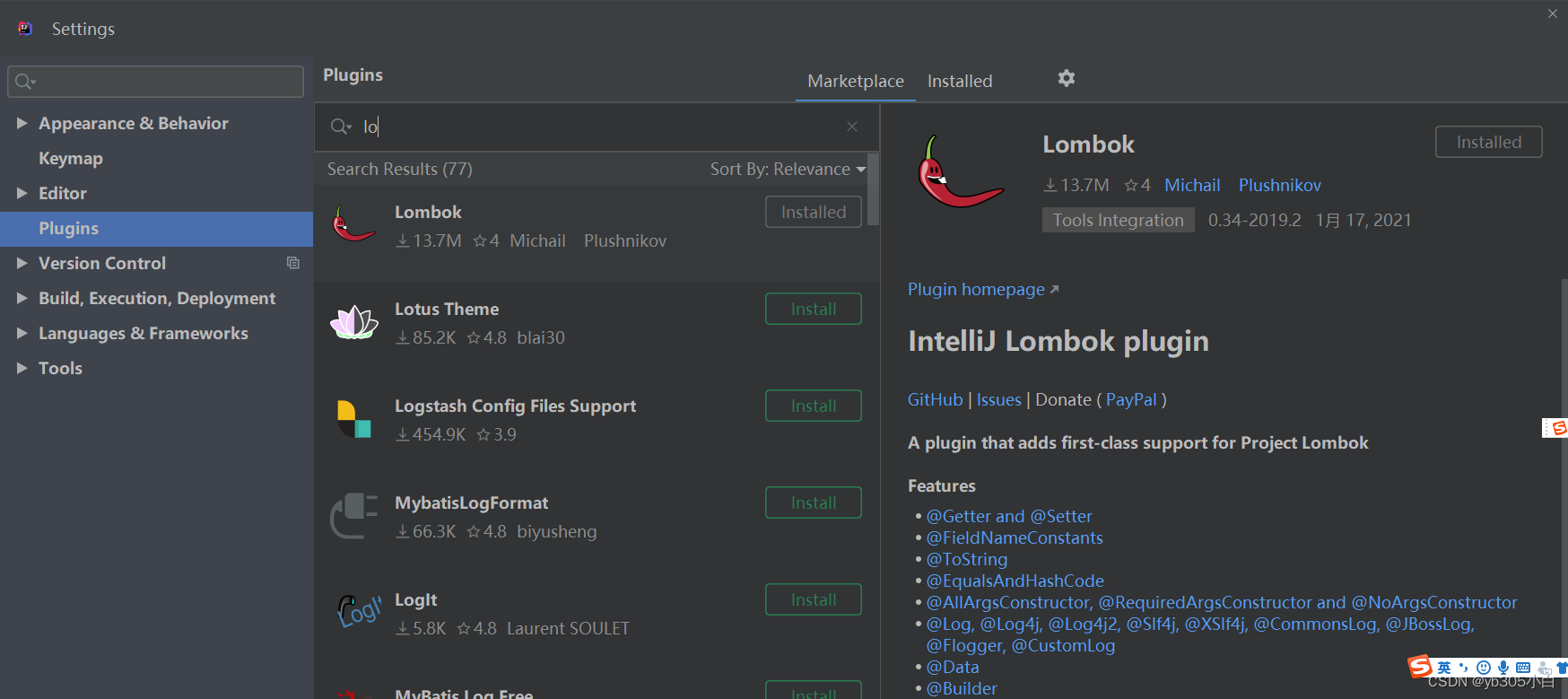This screenshot has height=699, width=1568.
Task: Install Logstash Config Files Support plugin
Action: coord(814,406)
